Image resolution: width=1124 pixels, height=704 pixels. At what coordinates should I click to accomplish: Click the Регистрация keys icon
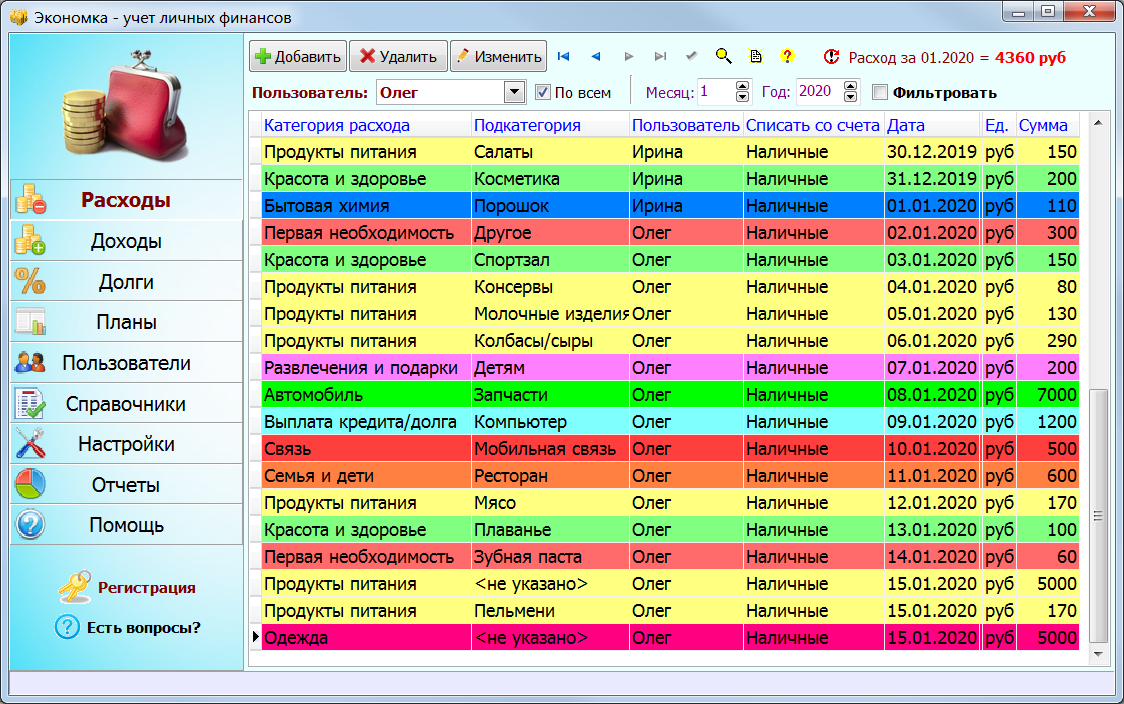[75, 586]
